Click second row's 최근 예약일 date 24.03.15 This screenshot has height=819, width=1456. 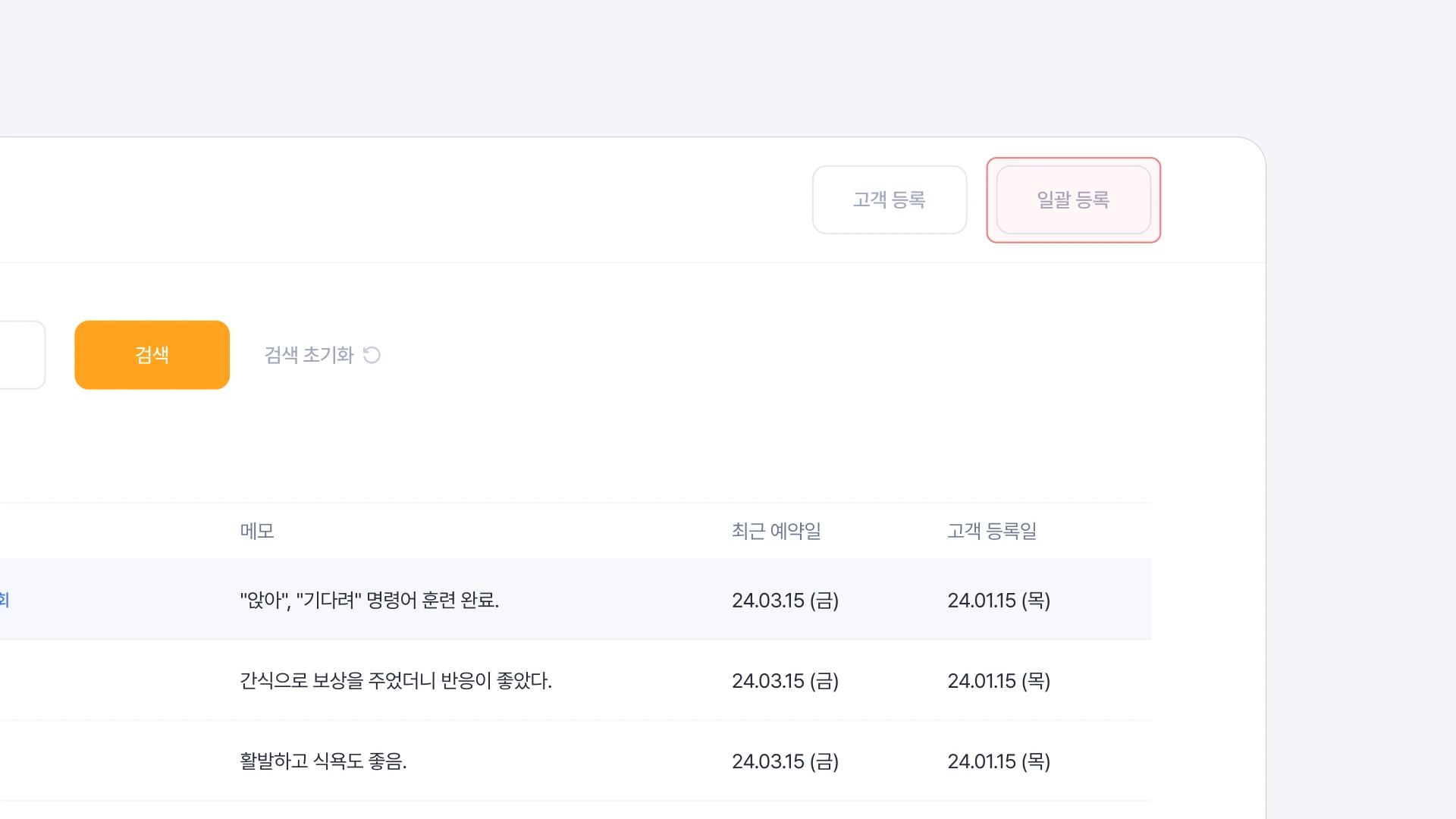pos(785,681)
